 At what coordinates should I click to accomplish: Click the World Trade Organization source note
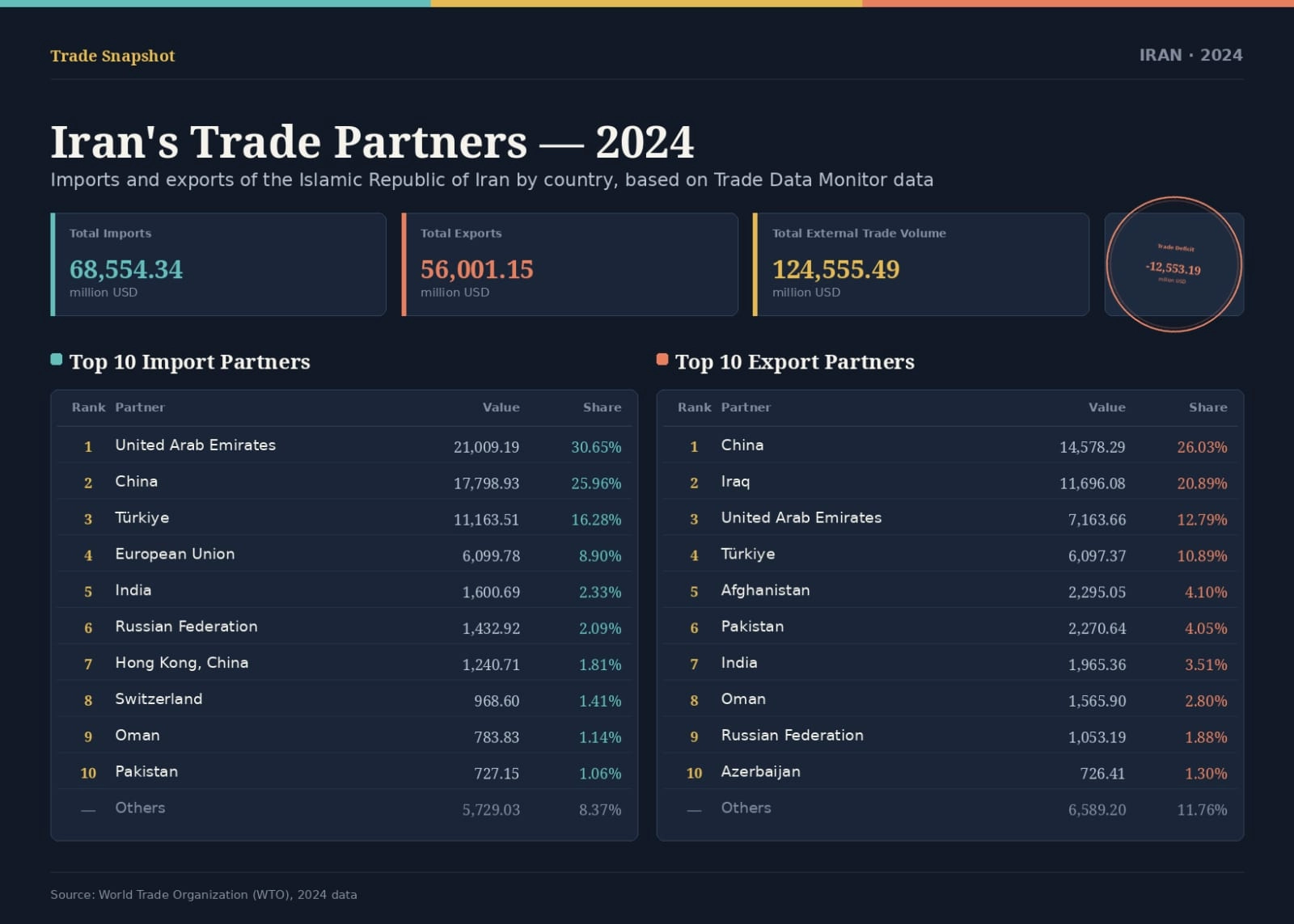(204, 895)
